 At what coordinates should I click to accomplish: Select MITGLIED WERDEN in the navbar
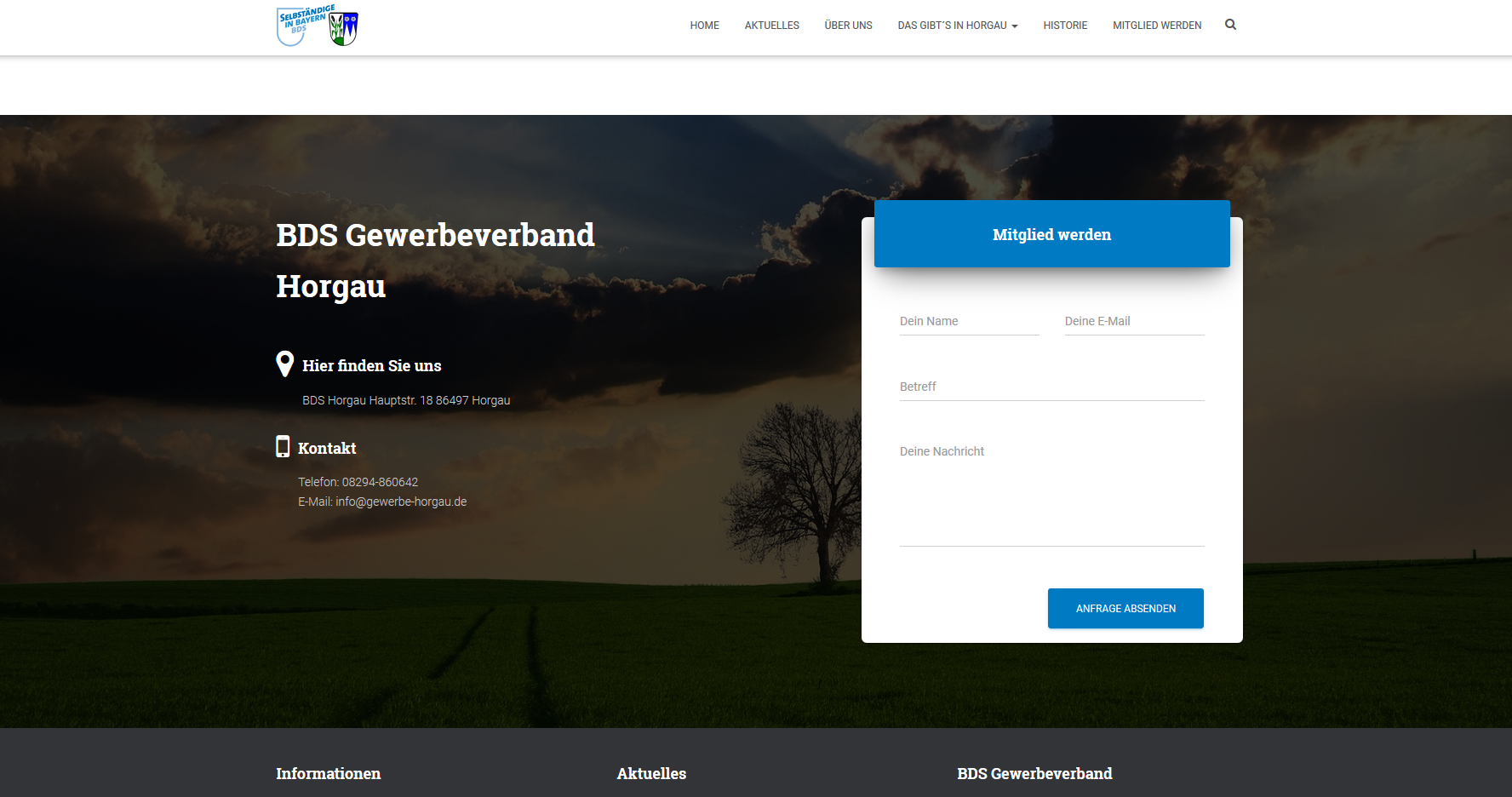(x=1157, y=26)
